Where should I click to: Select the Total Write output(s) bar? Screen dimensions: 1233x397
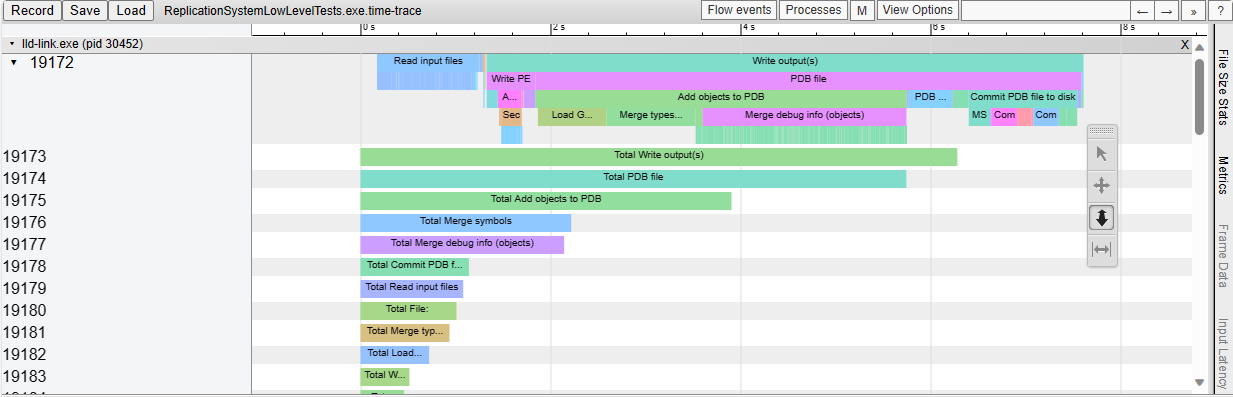[x=658, y=156]
